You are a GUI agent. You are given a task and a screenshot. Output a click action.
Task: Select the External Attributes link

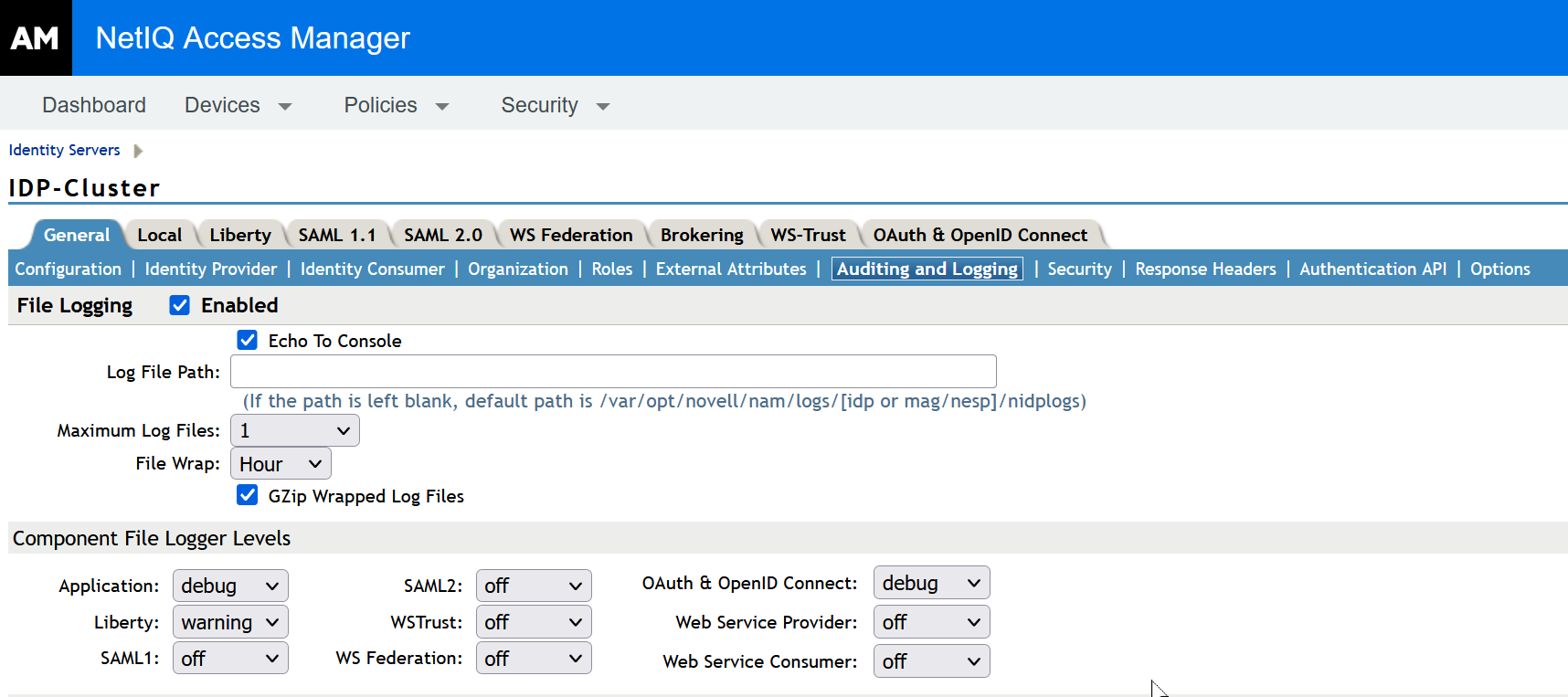point(731,269)
